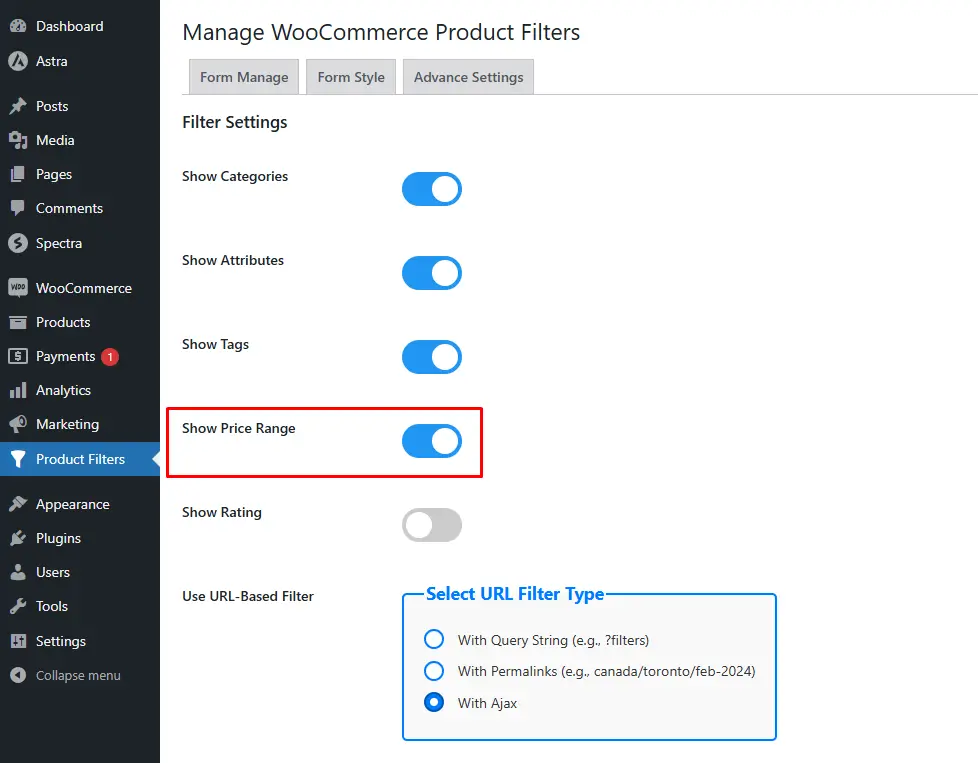Select the With Query String radio option
The height and width of the screenshot is (763, 978).
click(x=434, y=639)
